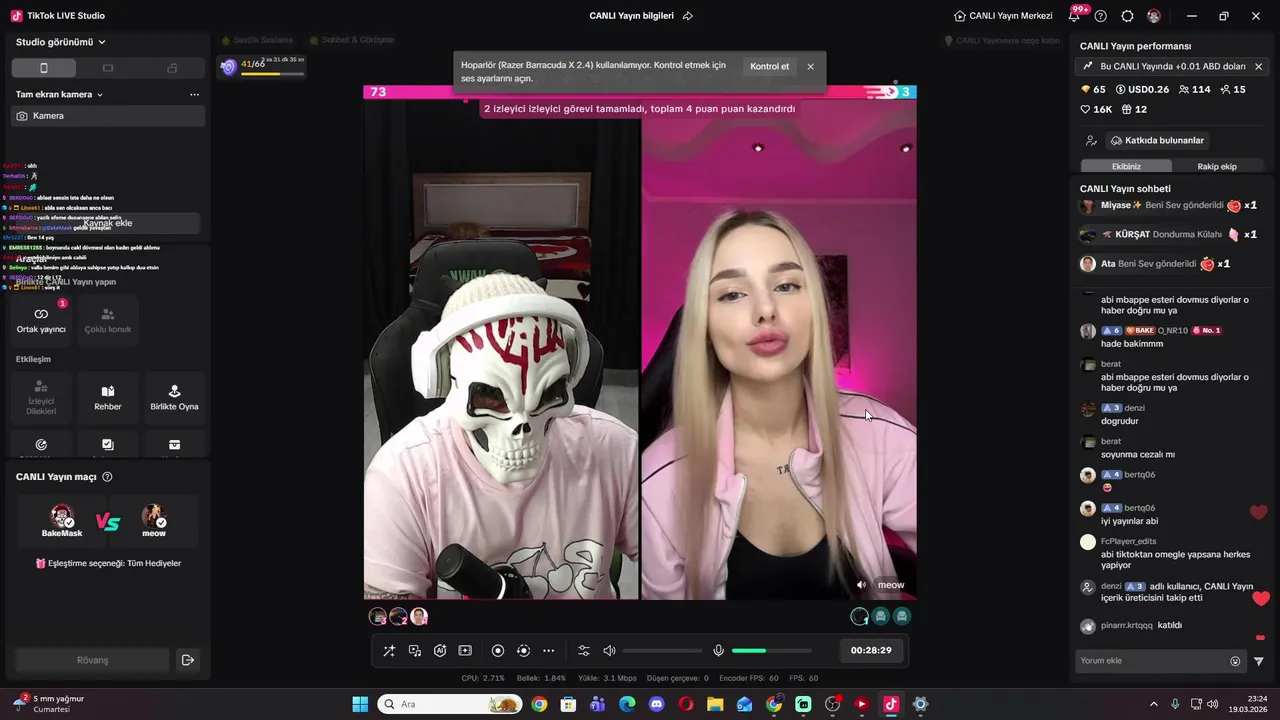Click berat's comment 'soyunma cezalı mı'
Viewport: 1280px width, 720px height.
pyautogui.click(x=1138, y=454)
